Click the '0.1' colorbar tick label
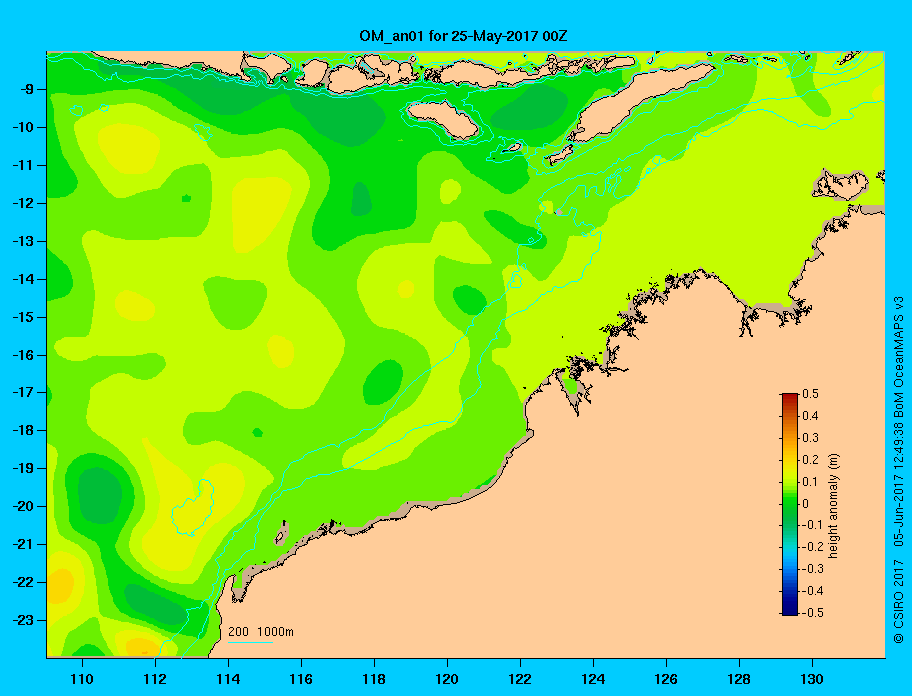 coord(810,482)
